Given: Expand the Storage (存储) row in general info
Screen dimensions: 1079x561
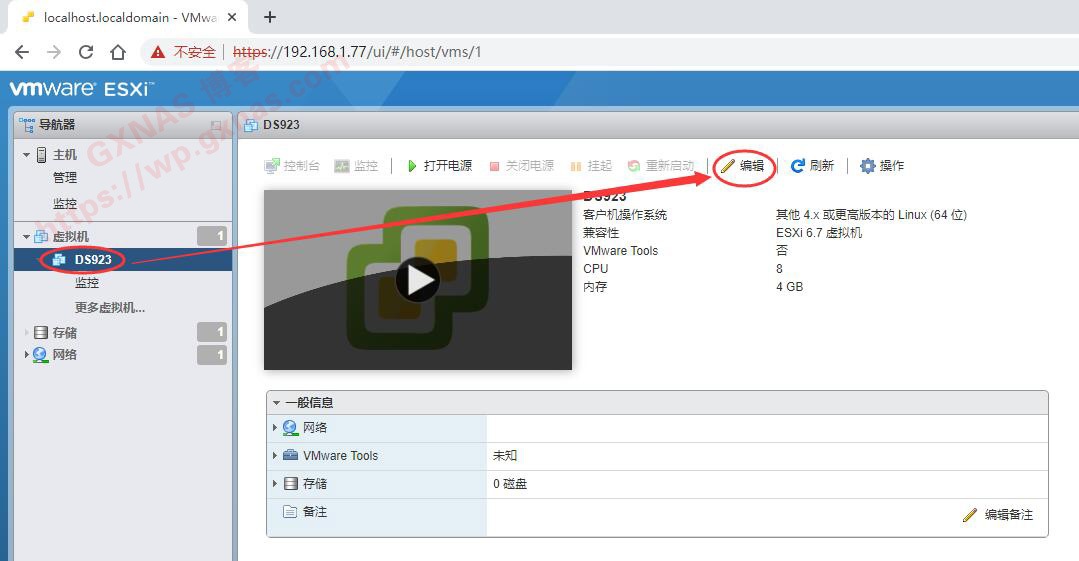Looking at the screenshot, I should pyautogui.click(x=276, y=484).
